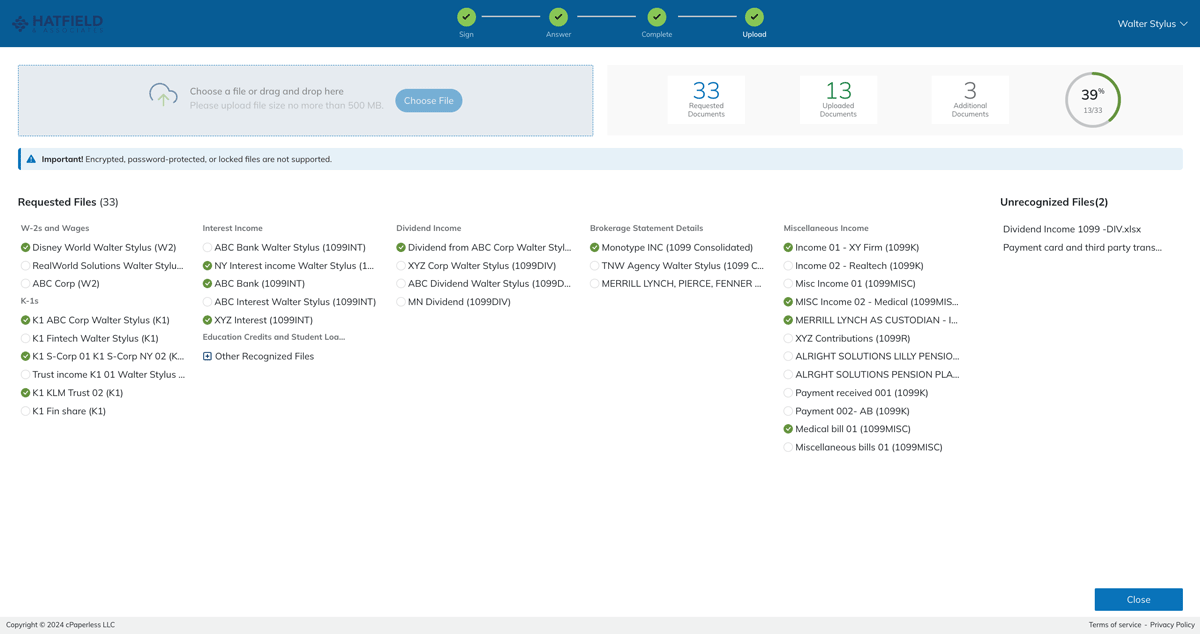Click the Choose File button
Screen dimensions: 1200x634
click(x=428, y=100)
